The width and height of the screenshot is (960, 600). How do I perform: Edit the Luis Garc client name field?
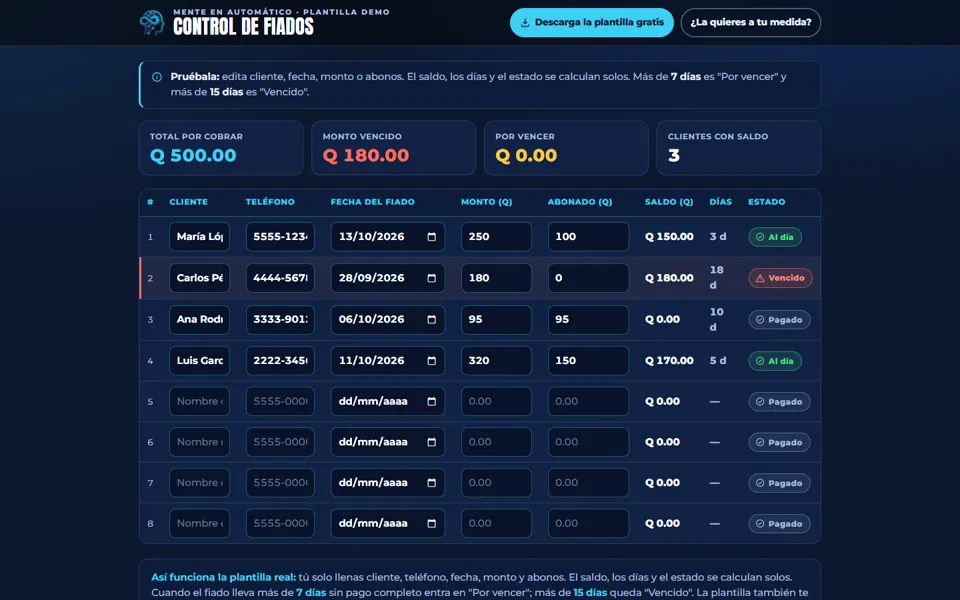[200, 361]
